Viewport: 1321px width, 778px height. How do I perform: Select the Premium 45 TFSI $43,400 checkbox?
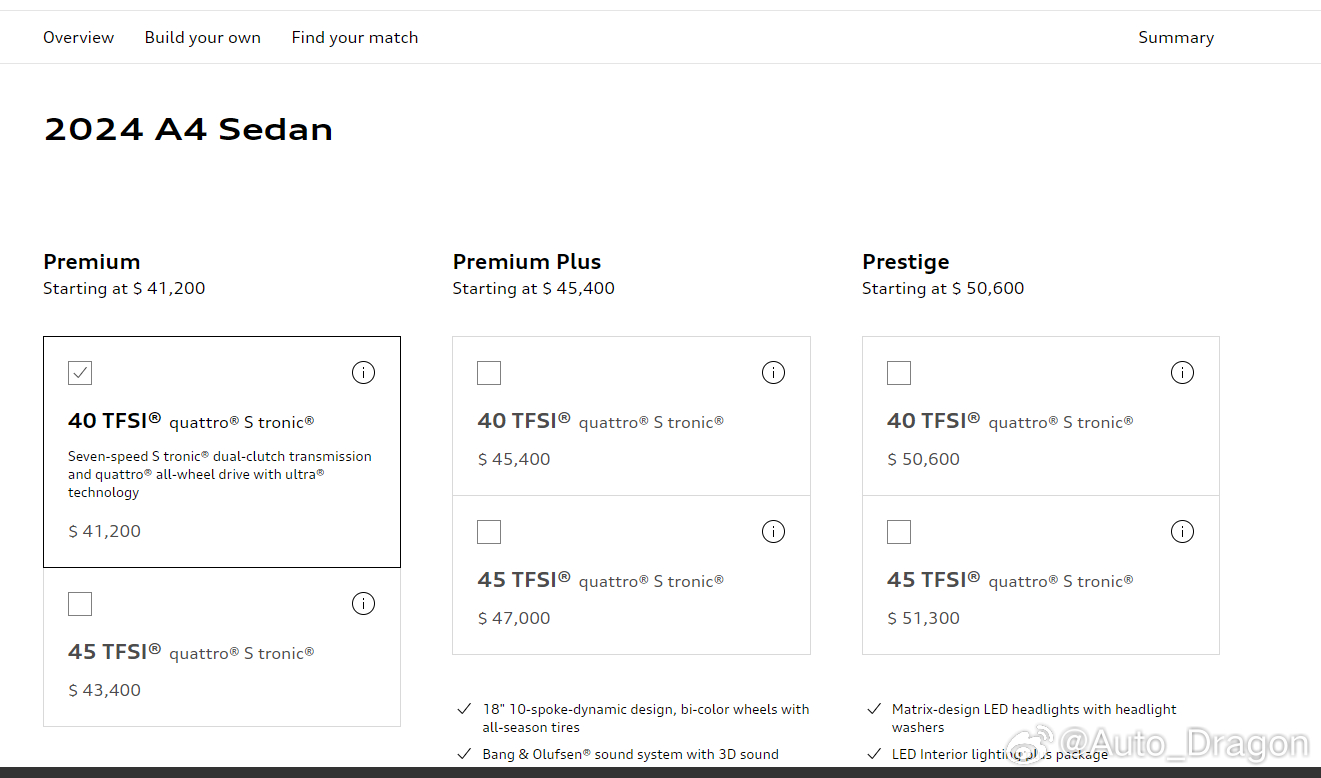[x=80, y=604]
